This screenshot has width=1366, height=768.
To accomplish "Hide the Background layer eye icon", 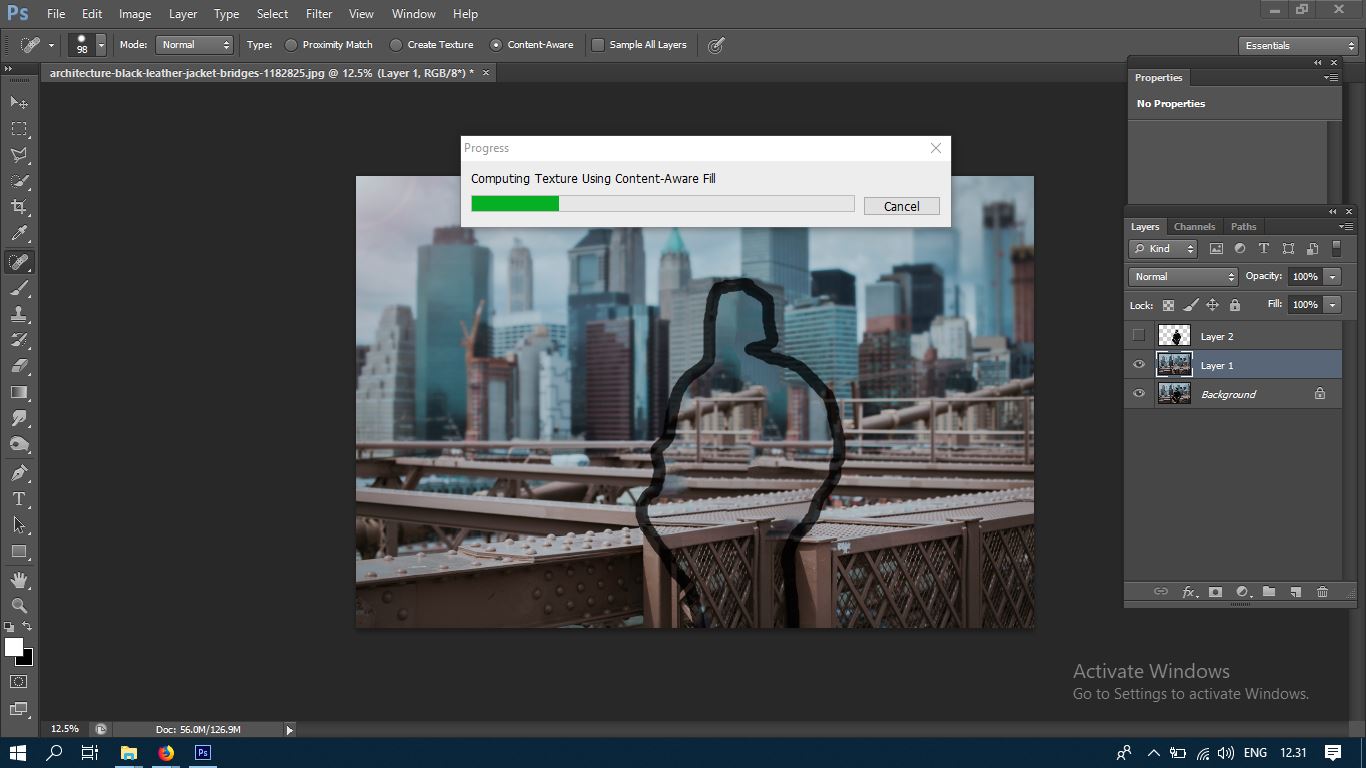I will [x=1138, y=394].
